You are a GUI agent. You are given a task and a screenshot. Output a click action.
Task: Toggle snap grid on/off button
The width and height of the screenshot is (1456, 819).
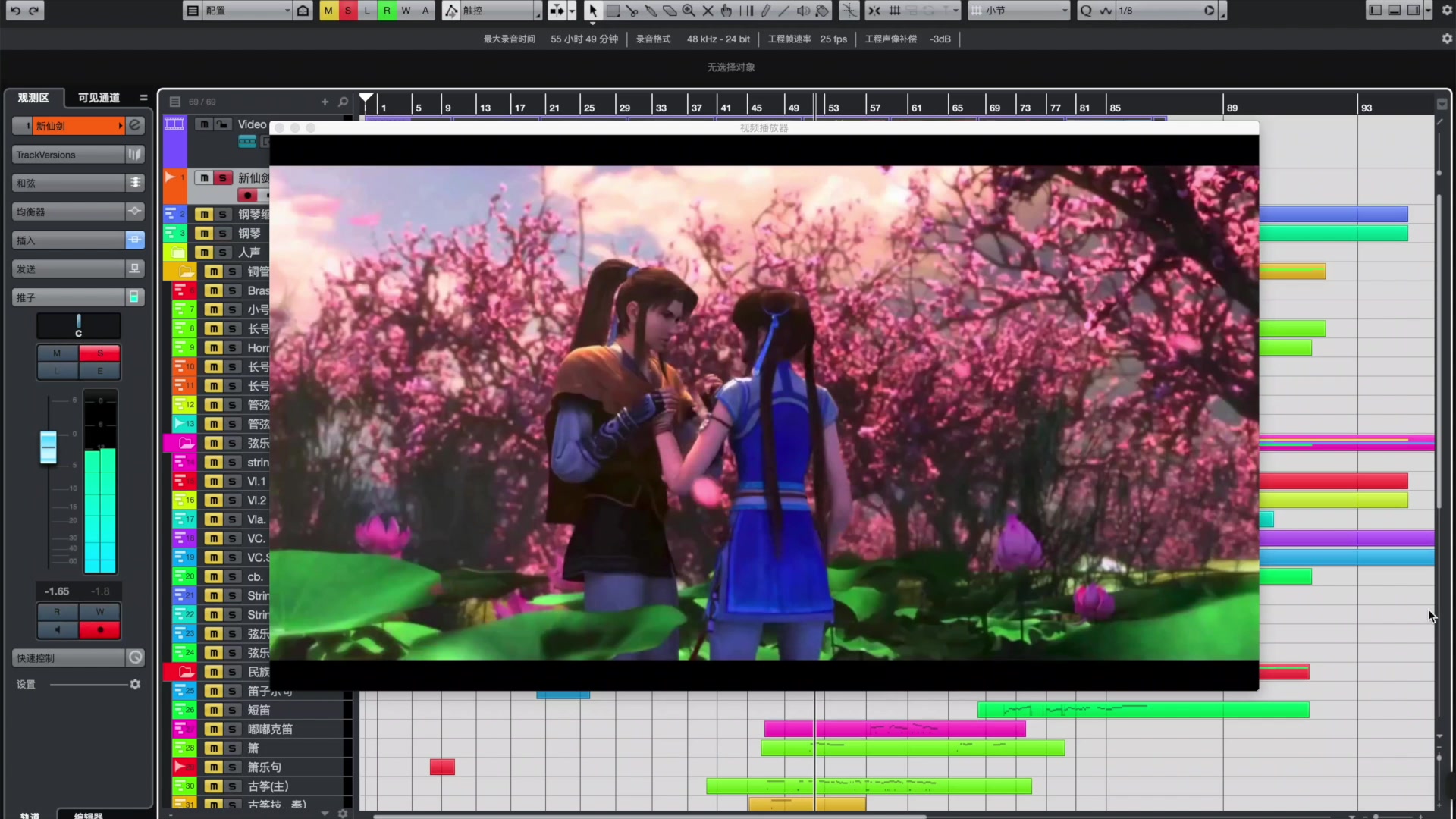pos(895,11)
